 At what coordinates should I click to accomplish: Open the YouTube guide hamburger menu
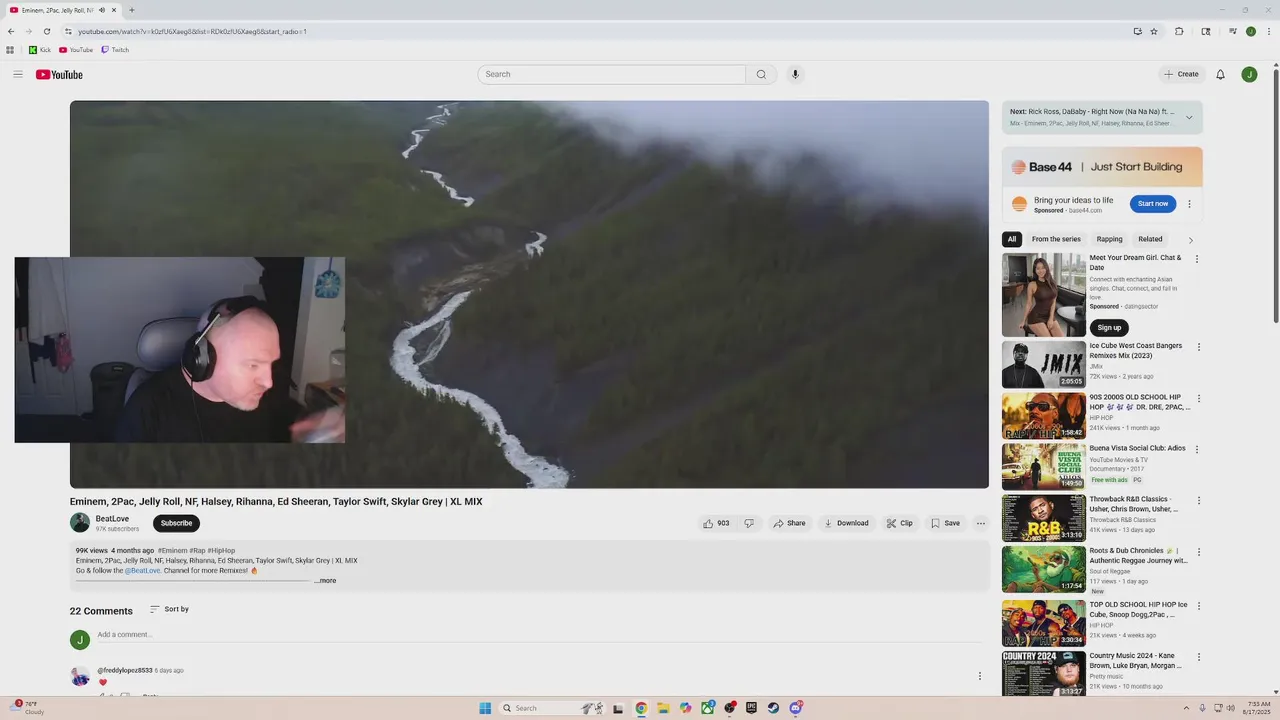(x=18, y=74)
